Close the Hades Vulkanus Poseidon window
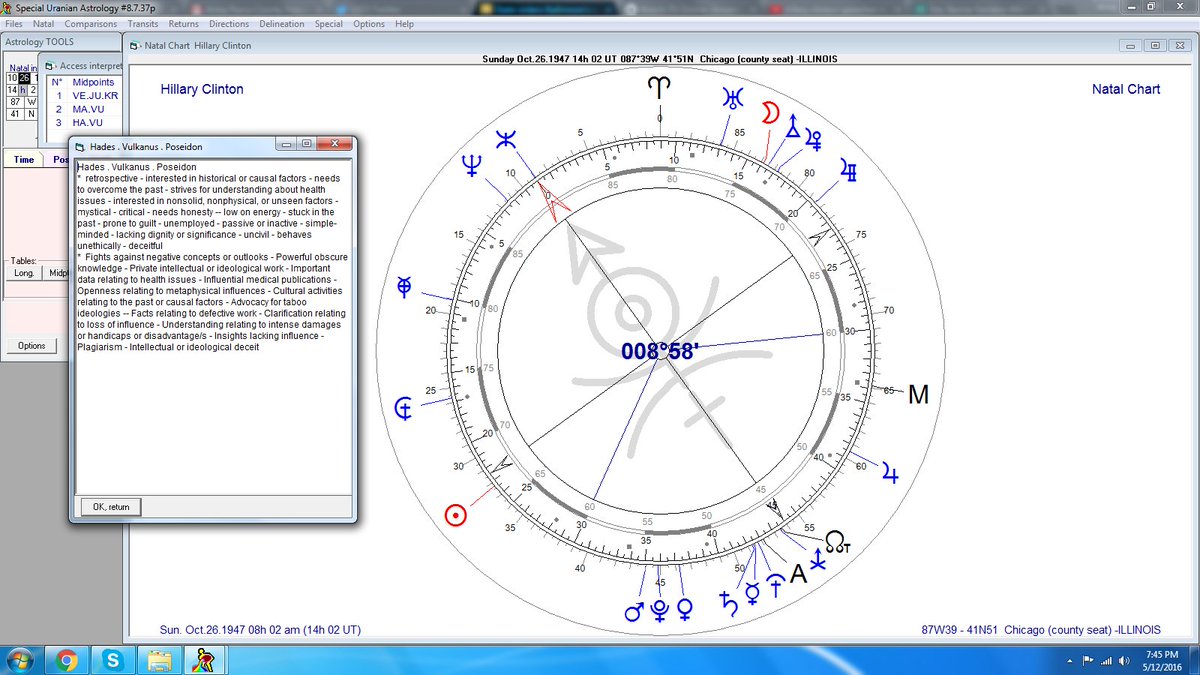Image resolution: width=1200 pixels, height=675 pixels. 335,145
